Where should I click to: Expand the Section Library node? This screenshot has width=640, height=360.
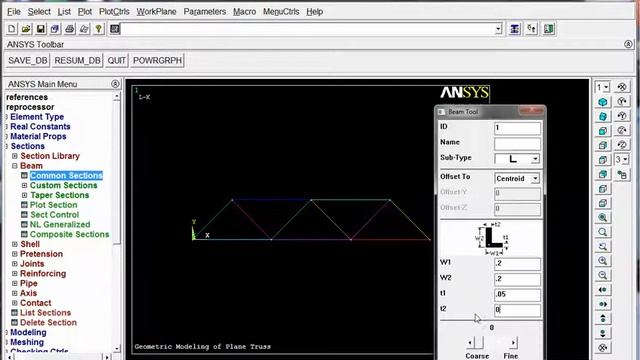(x=15, y=156)
